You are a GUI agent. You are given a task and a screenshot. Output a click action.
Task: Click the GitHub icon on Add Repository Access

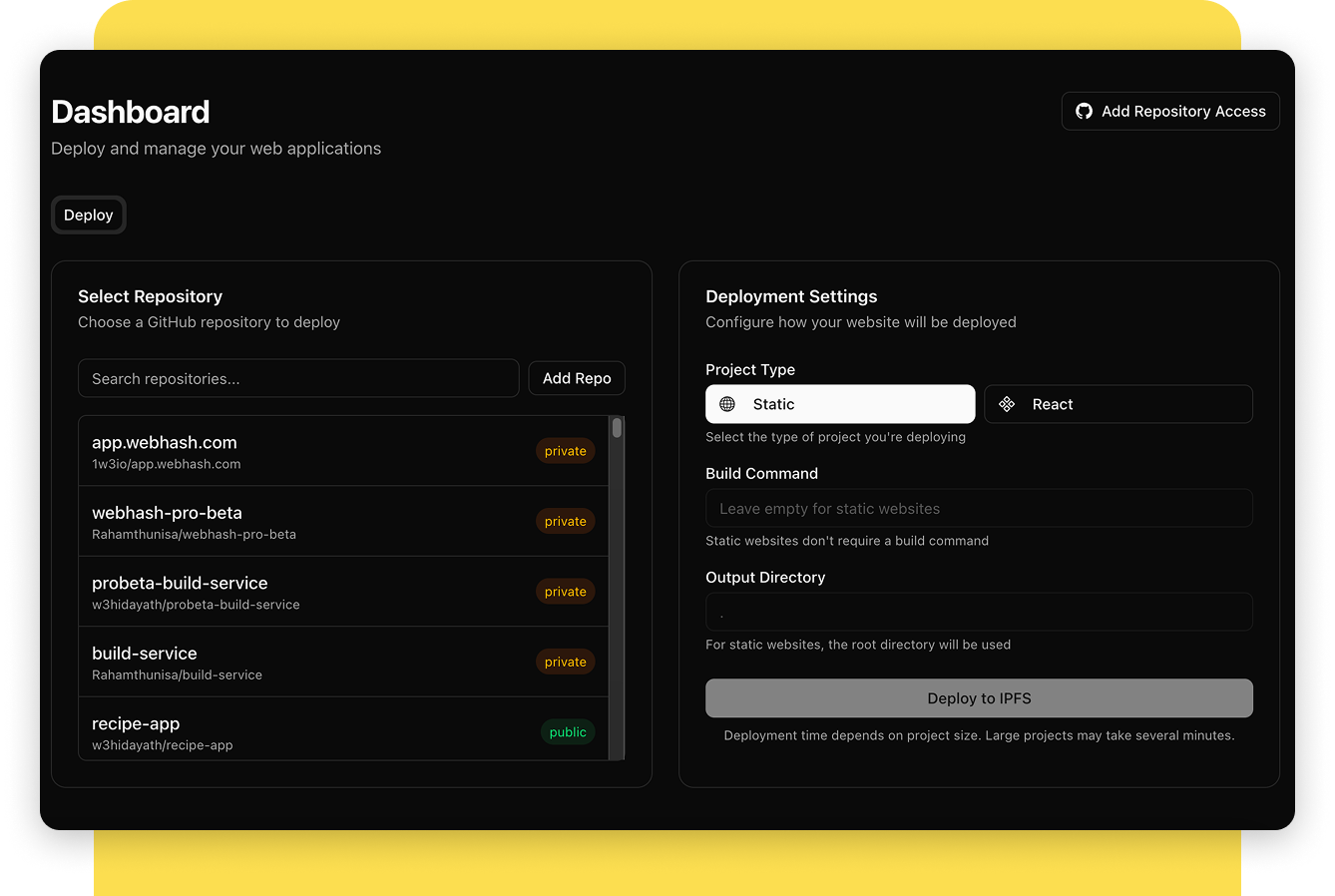(1085, 111)
